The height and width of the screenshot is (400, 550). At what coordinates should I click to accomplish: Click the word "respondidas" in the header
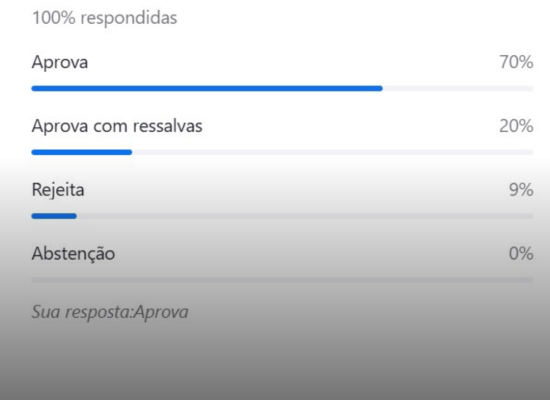129,18
